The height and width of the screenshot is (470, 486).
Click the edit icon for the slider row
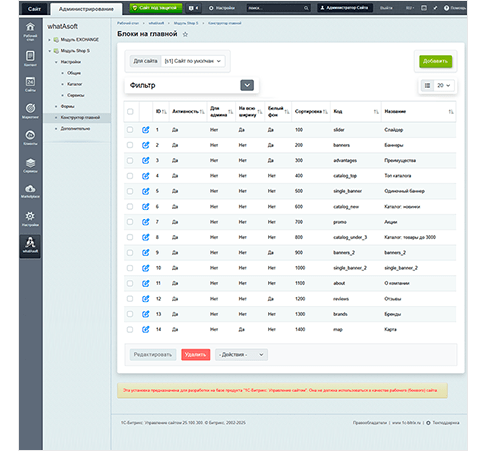146,130
